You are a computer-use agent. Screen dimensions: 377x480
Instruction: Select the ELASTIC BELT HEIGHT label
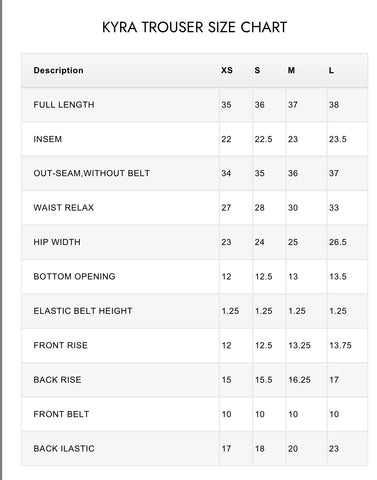point(83,311)
